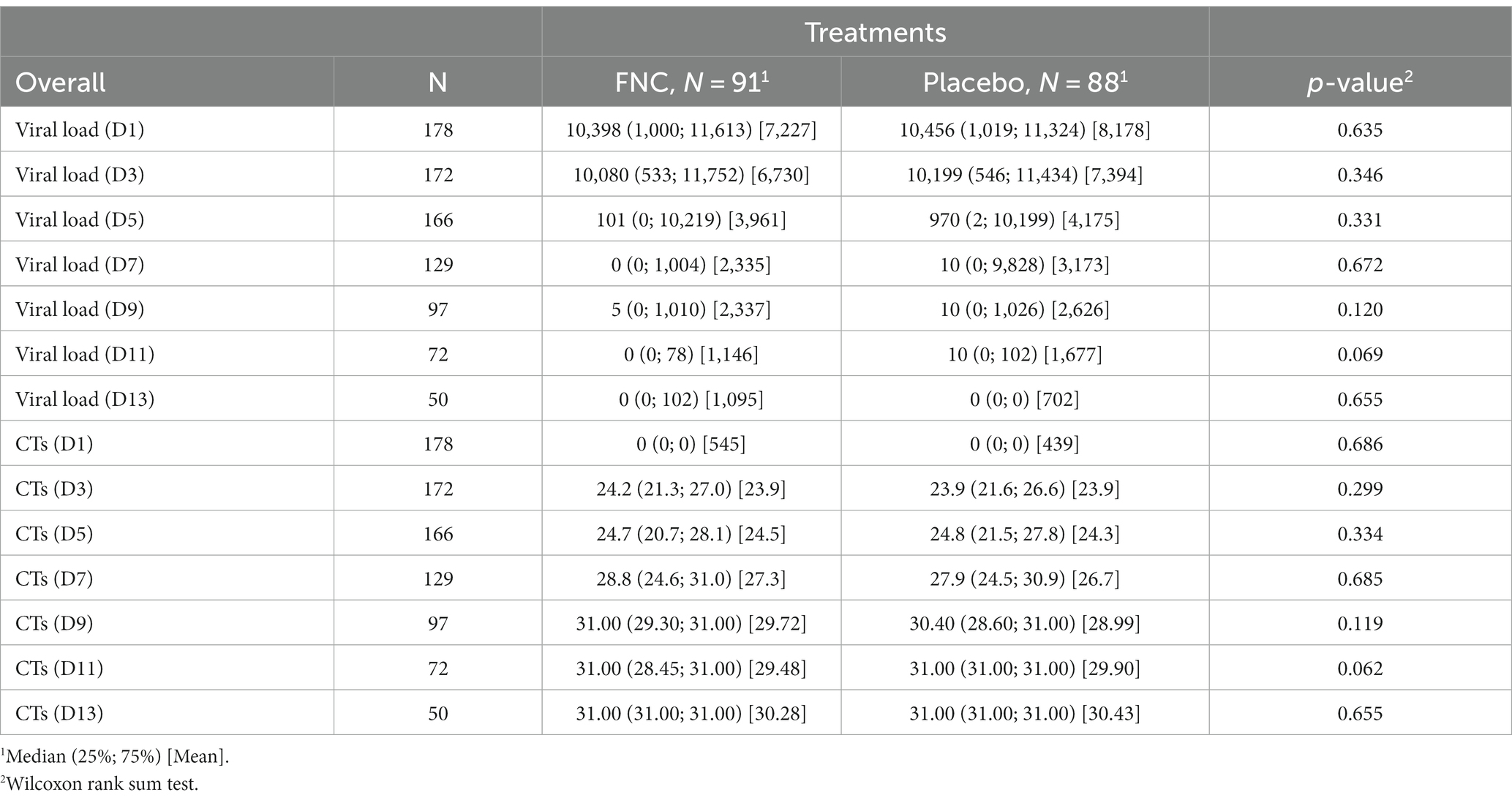Click the p-value column header

click(x=1360, y=82)
